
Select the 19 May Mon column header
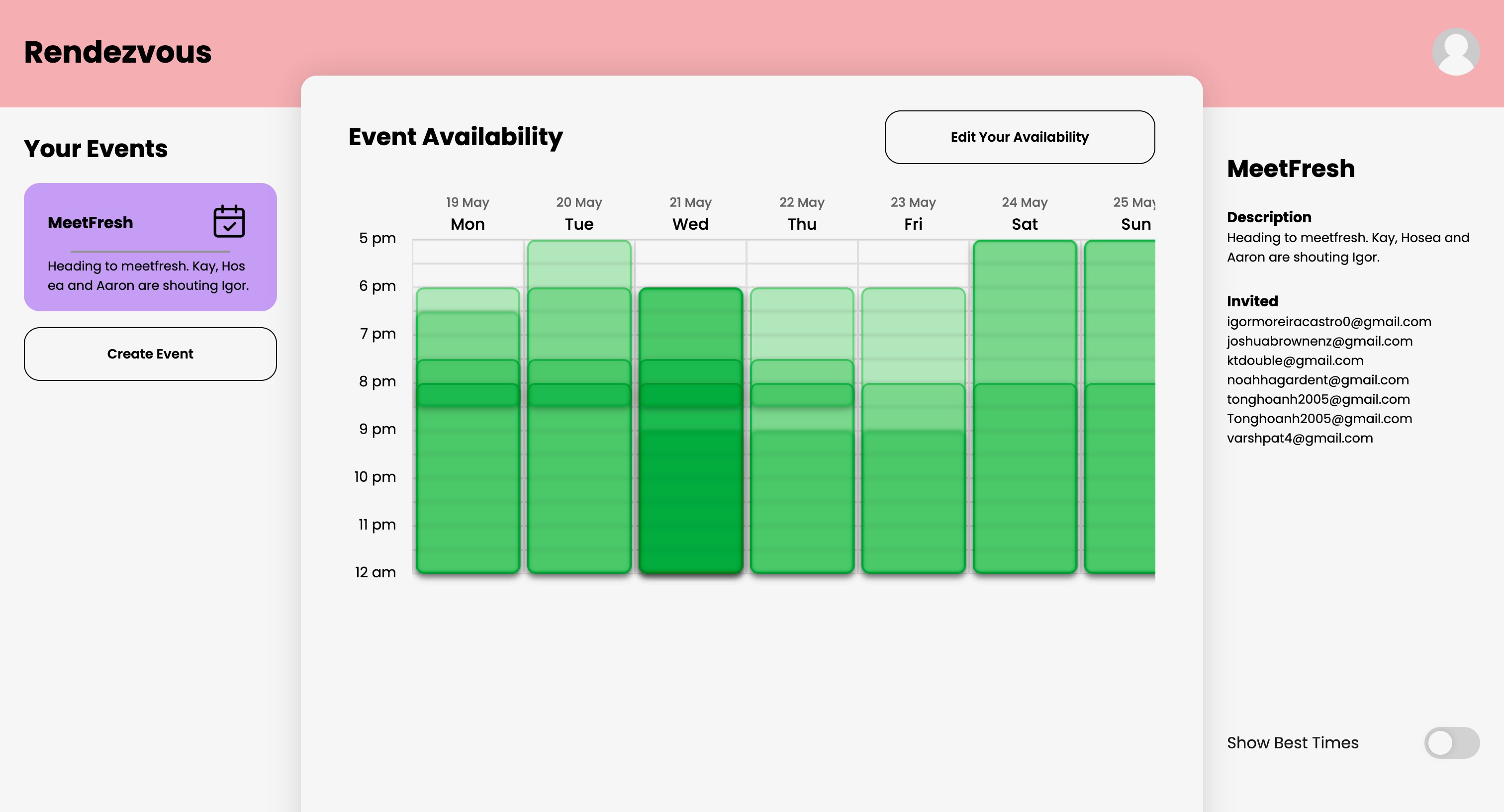click(x=467, y=214)
